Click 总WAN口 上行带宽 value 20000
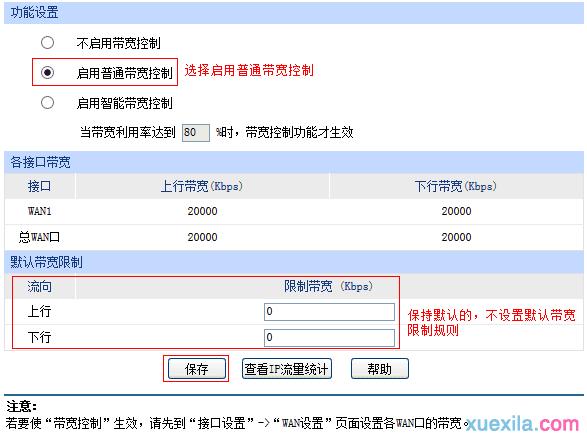Image resolution: width=587 pixels, height=436 pixels. 203,237
